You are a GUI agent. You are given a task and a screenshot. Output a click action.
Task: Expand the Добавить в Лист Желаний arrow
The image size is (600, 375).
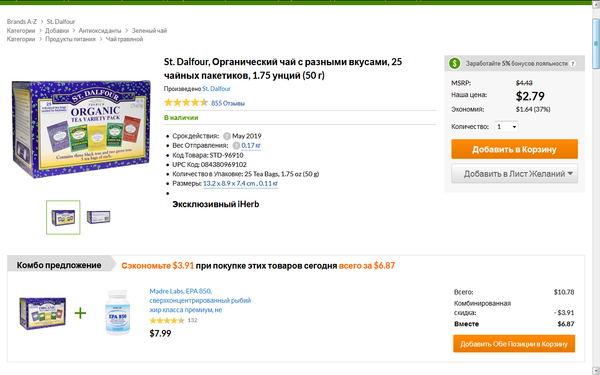coord(570,173)
